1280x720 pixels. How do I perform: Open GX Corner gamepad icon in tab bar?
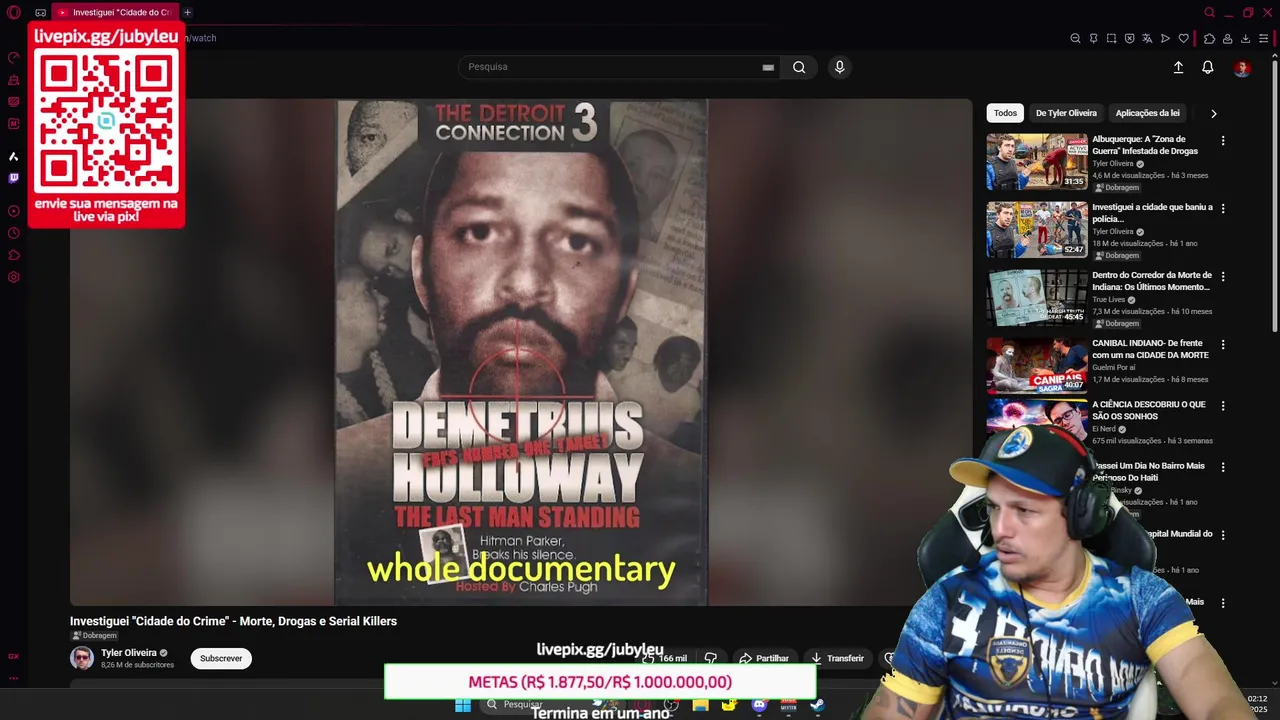point(40,13)
